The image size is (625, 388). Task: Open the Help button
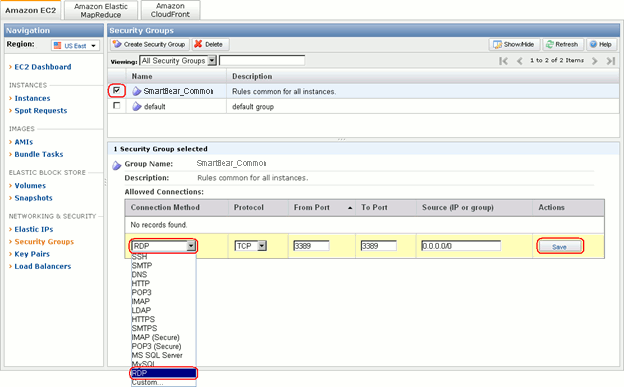click(601, 44)
